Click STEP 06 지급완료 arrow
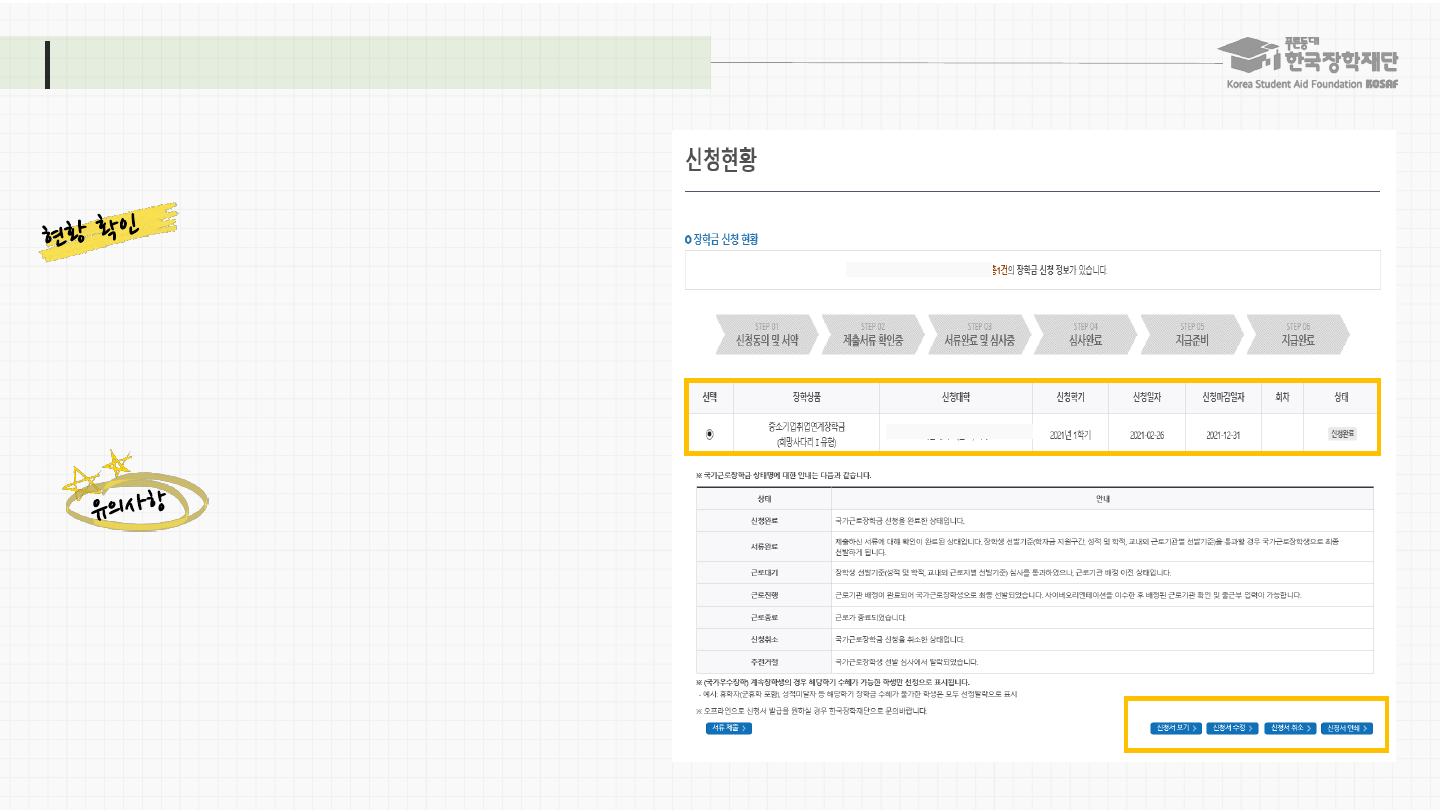The width and height of the screenshot is (1440, 810). tap(1298, 335)
